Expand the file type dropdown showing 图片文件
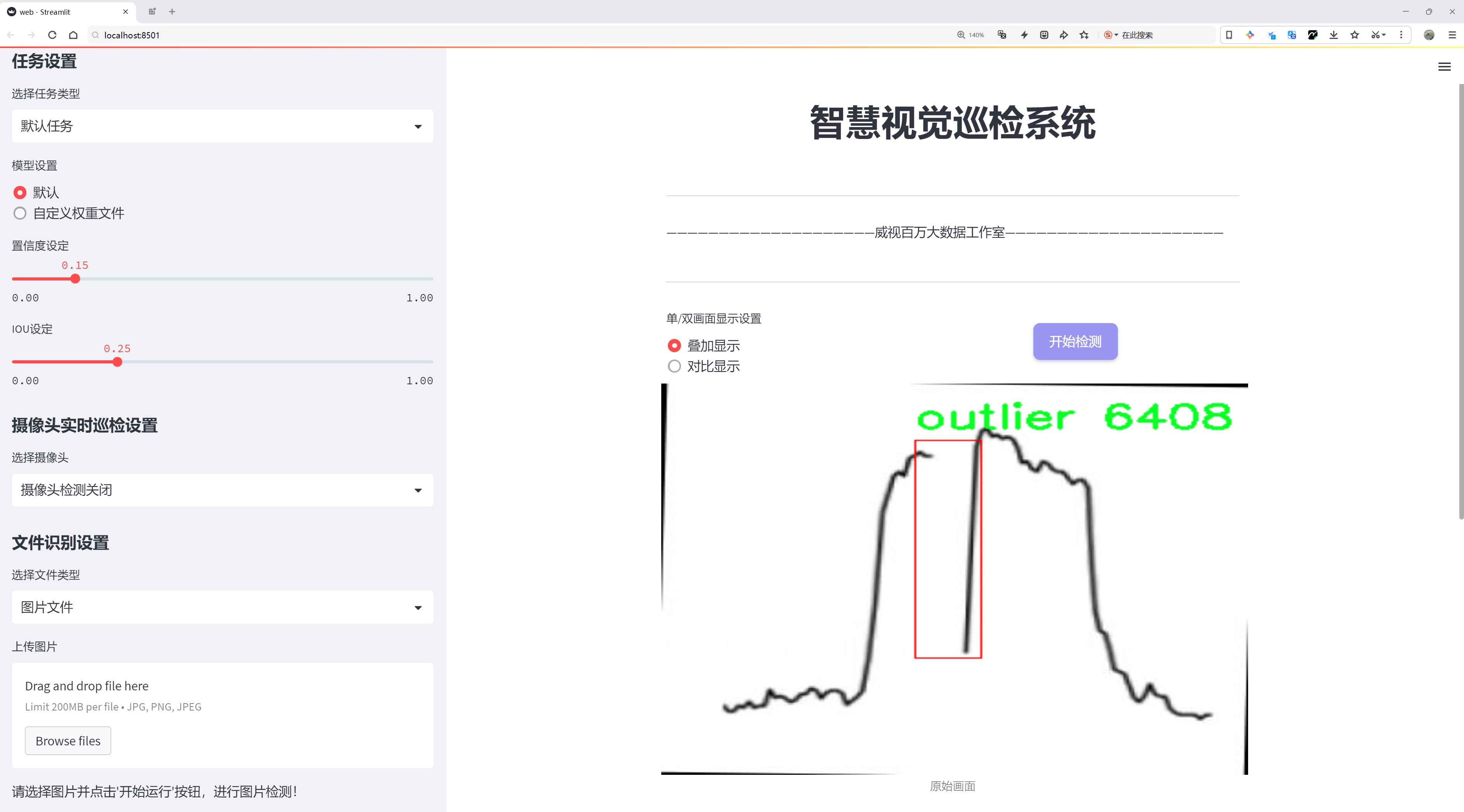The width and height of the screenshot is (1464, 812). tap(222, 607)
